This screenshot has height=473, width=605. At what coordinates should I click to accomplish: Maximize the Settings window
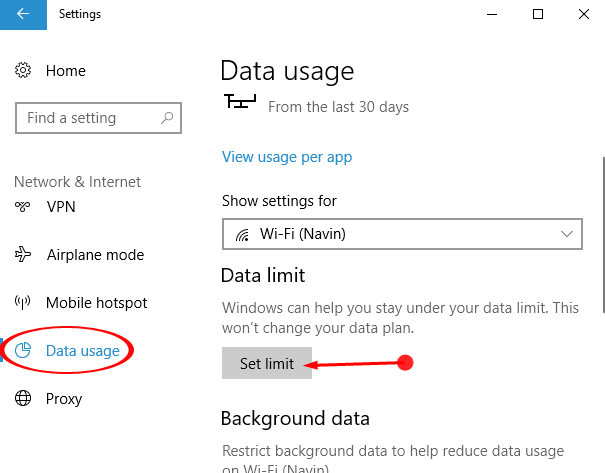point(538,14)
